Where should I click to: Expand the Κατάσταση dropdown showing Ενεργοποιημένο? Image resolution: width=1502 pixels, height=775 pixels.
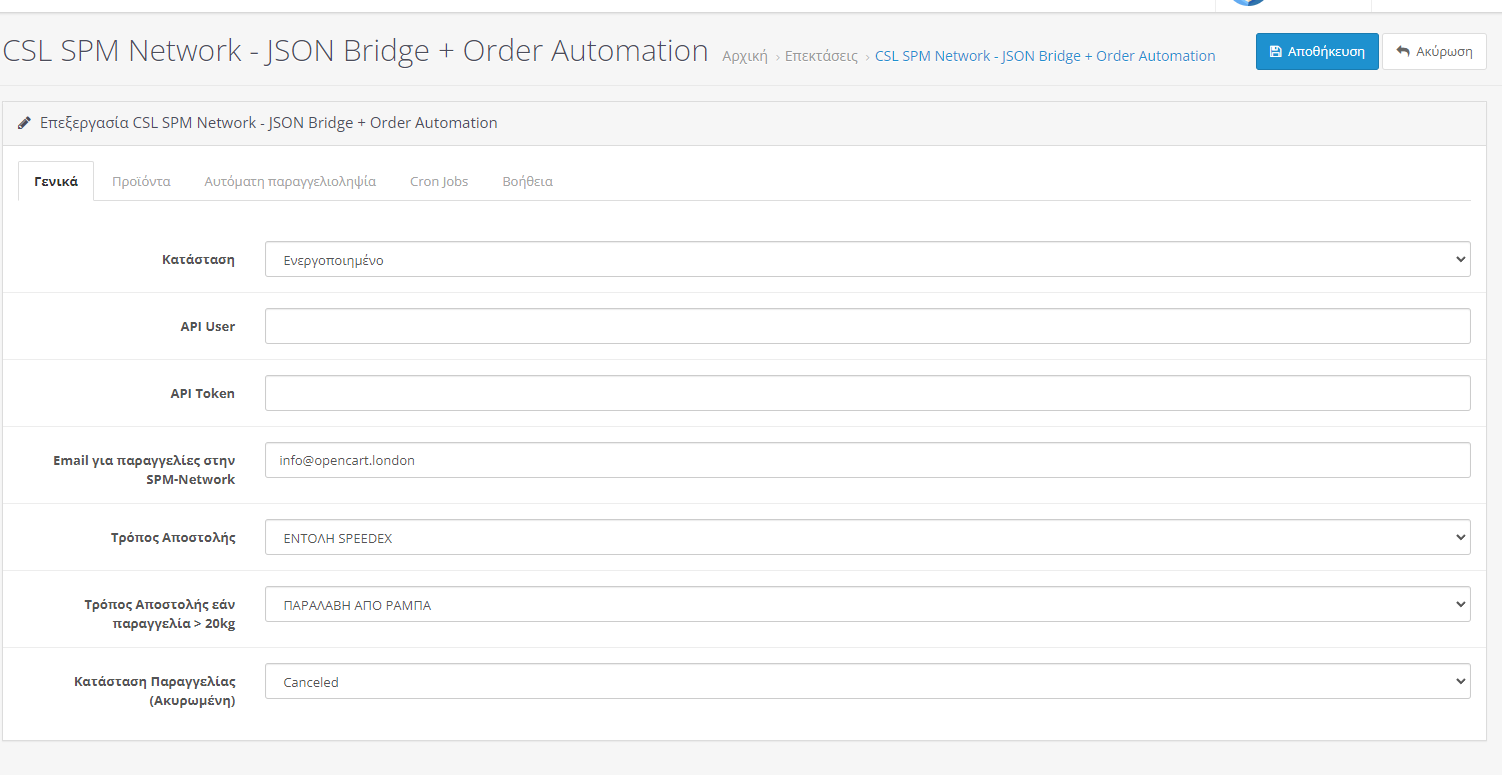(x=867, y=259)
